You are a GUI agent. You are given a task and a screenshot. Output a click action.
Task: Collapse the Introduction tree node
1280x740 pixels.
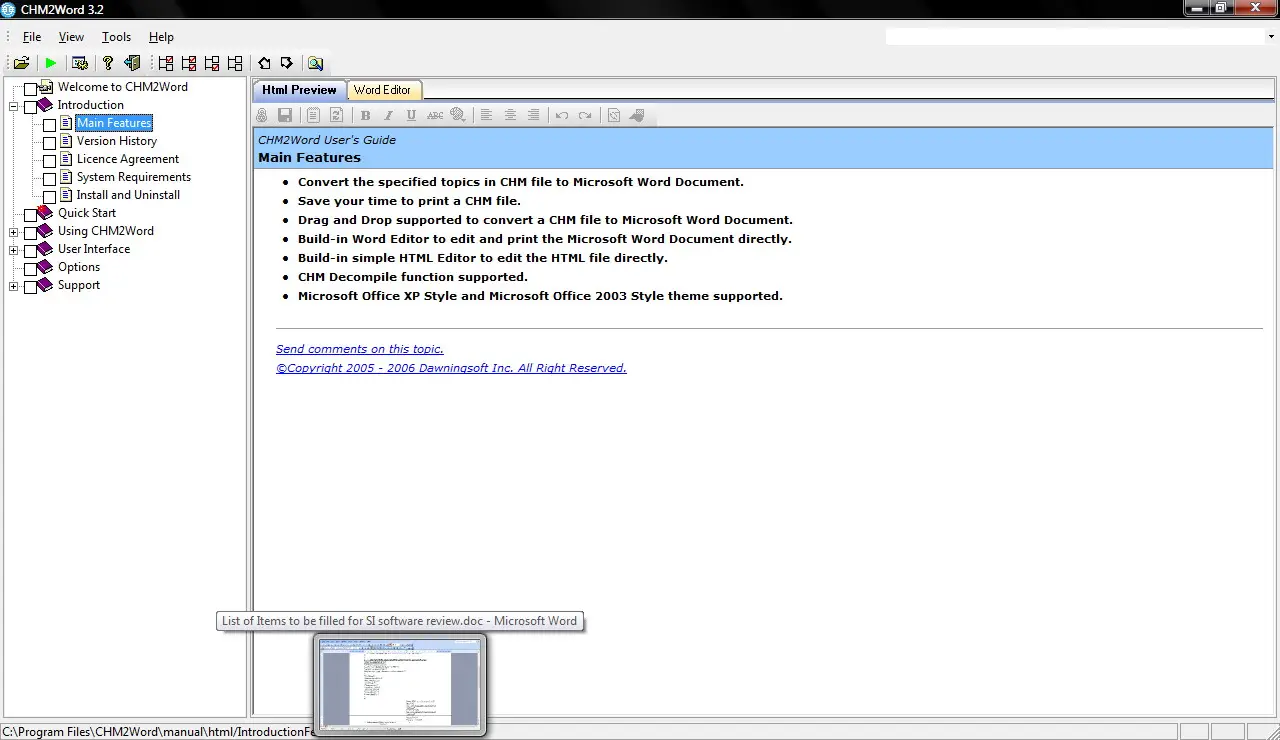point(14,105)
